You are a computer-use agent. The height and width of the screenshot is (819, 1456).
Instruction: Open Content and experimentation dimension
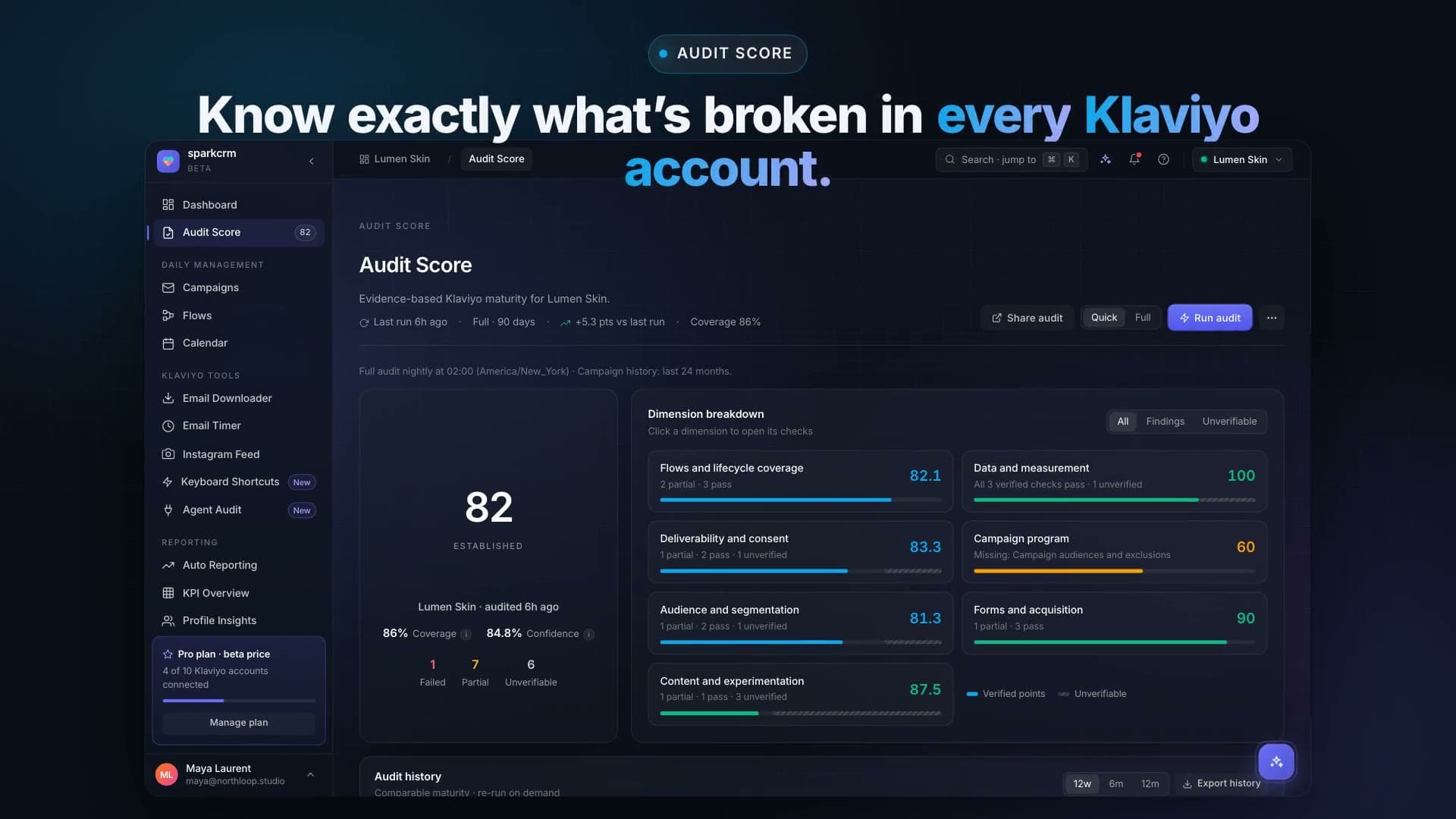click(800, 695)
